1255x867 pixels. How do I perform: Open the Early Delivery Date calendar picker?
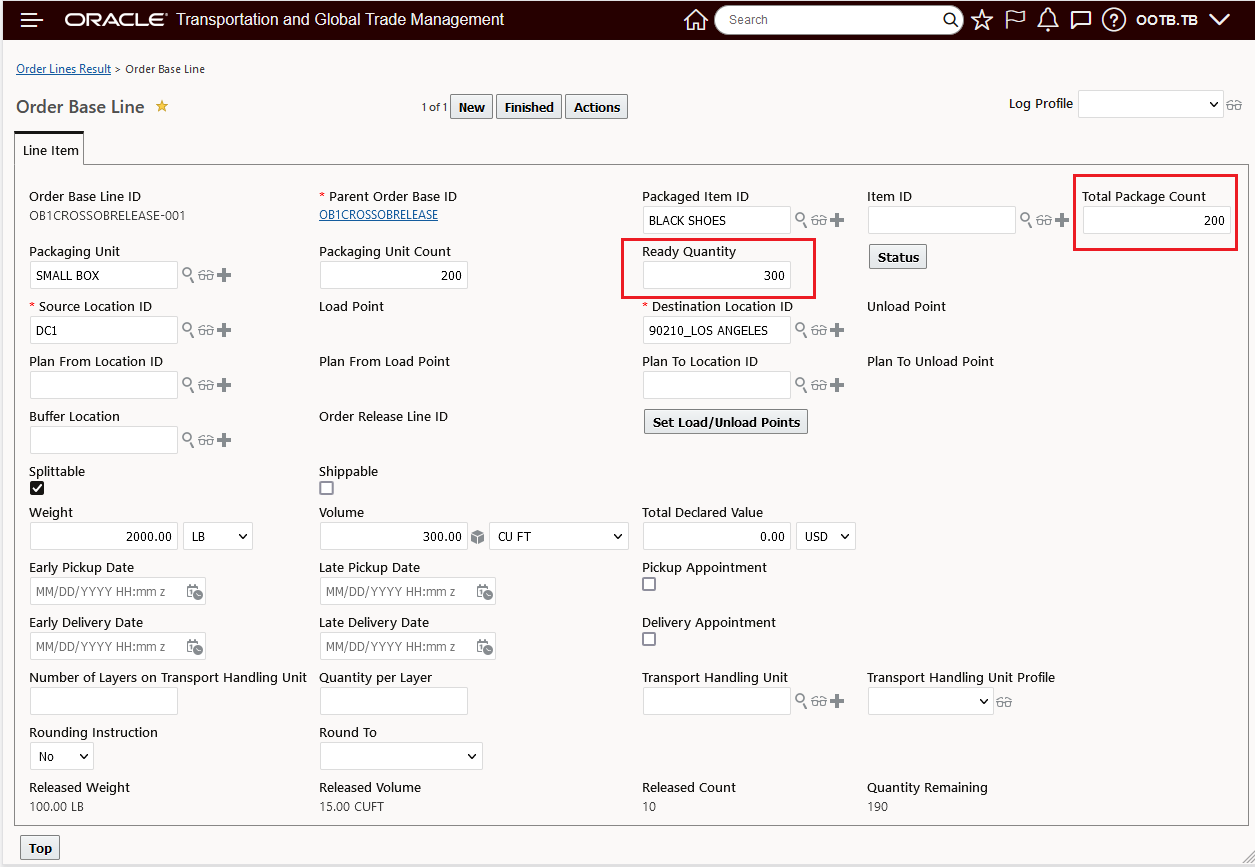pos(195,647)
